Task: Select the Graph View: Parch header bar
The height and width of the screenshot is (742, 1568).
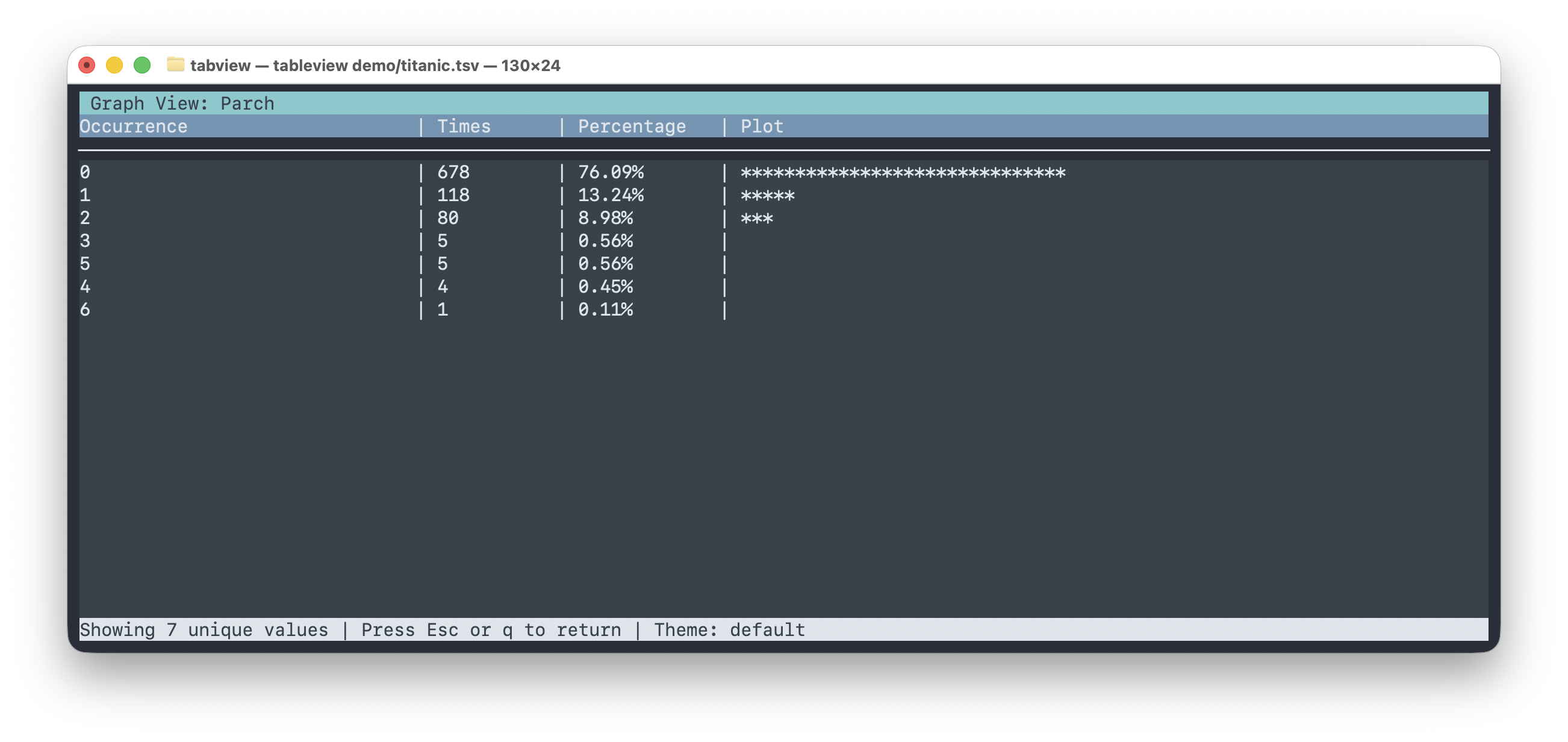Action: point(182,103)
